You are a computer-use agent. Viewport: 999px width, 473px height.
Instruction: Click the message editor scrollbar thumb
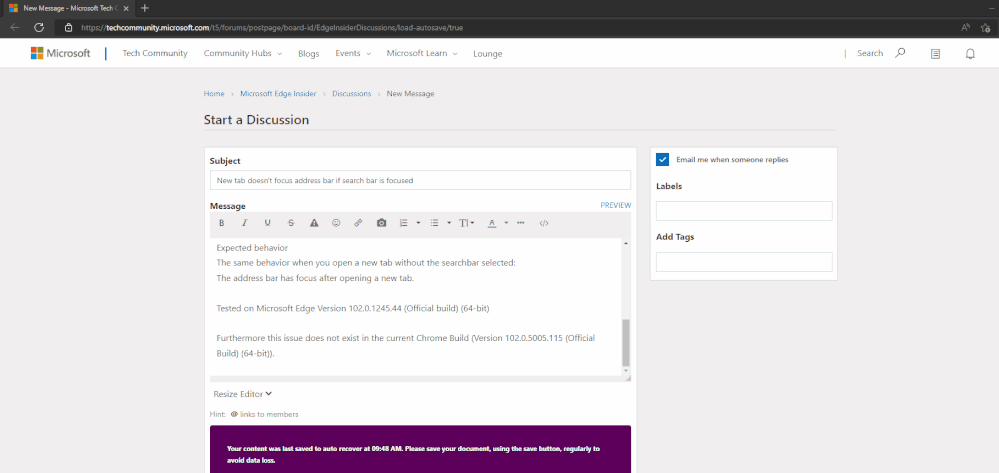tap(626, 342)
